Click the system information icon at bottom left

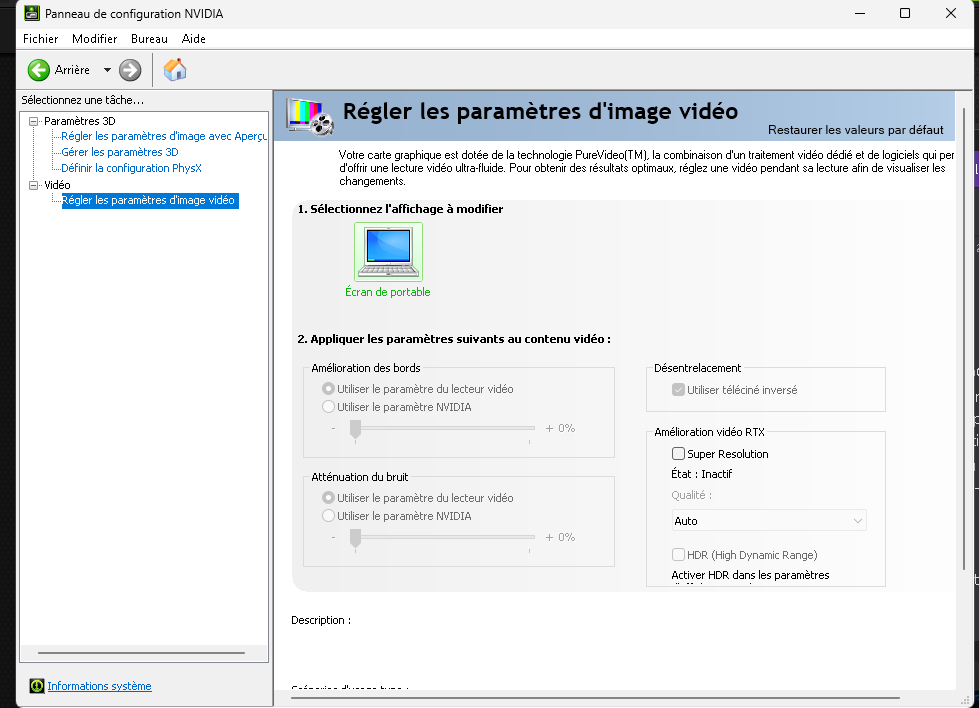(37, 686)
